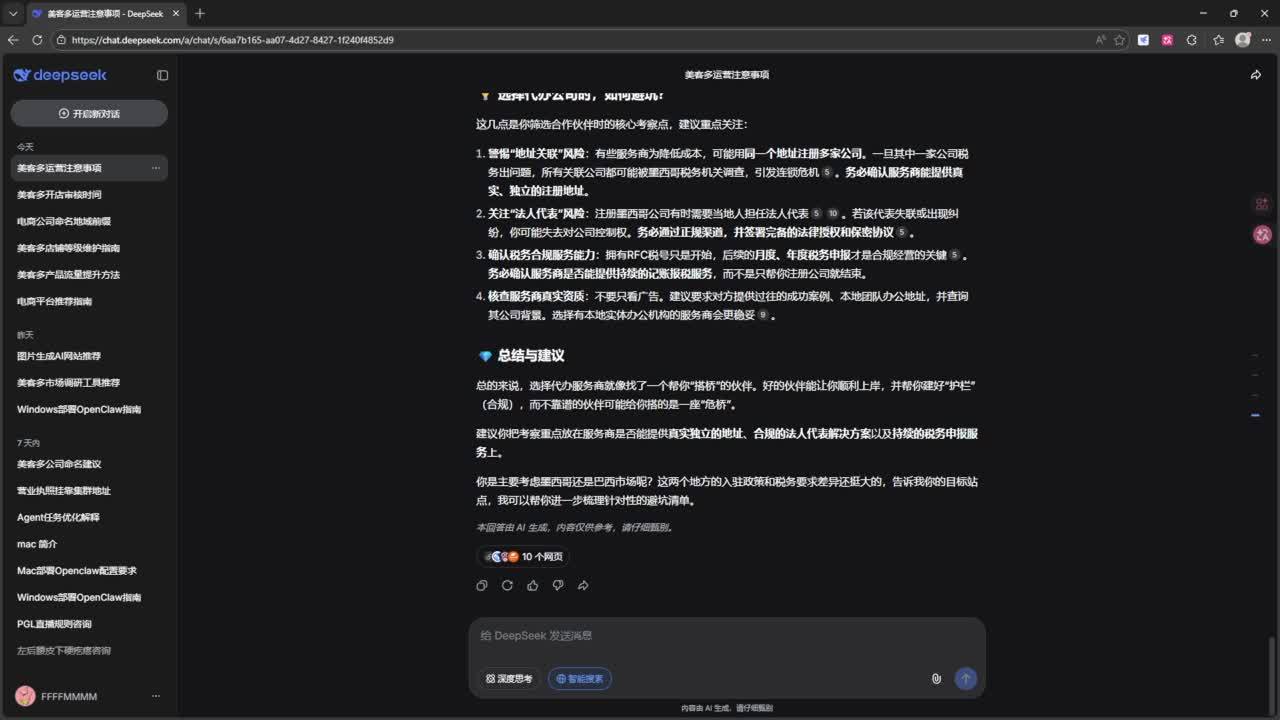
Task: Send the message with the arrow button
Action: point(965,678)
